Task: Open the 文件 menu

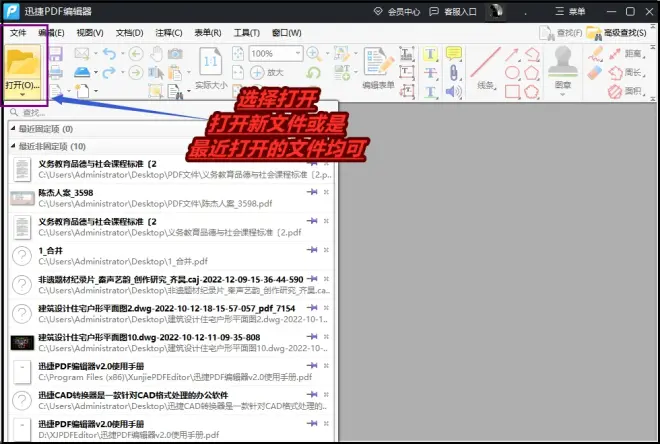Action: (18, 33)
